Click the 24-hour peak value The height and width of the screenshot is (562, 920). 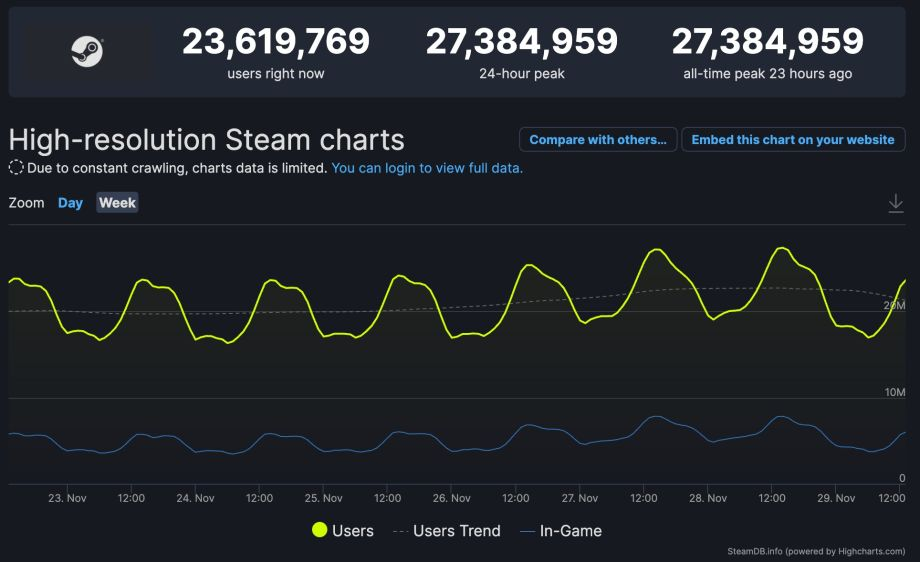[x=521, y=42]
